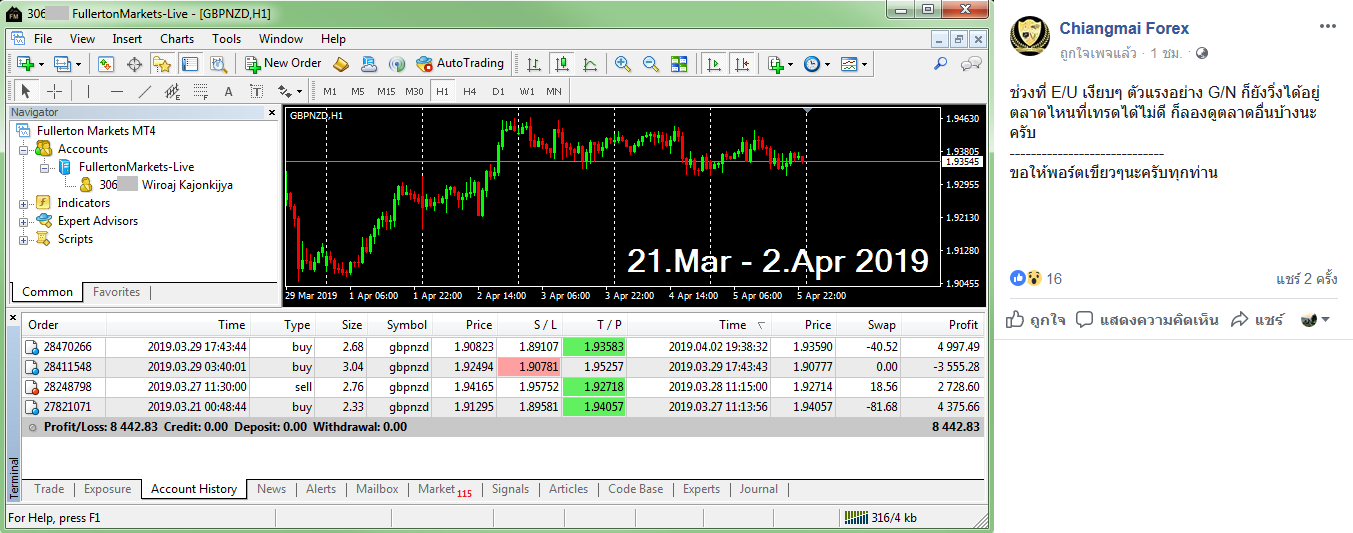Open the File menu
The width and height of the screenshot is (1353, 533).
[x=43, y=39]
